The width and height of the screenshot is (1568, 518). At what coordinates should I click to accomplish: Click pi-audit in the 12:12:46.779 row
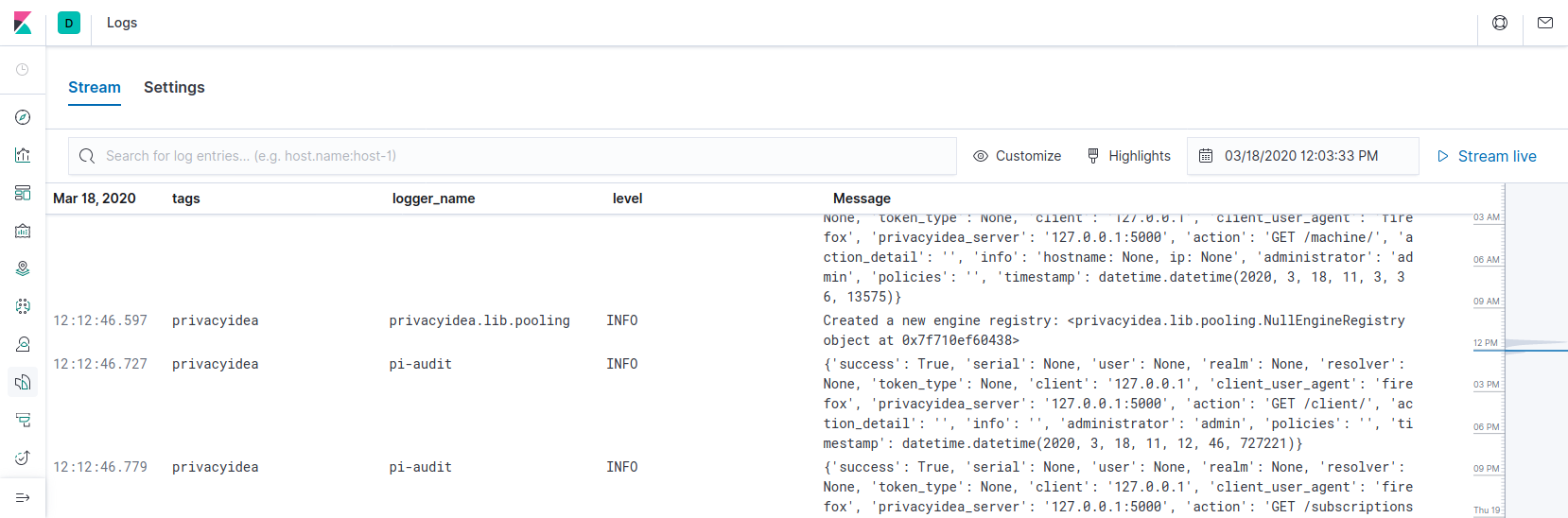pyautogui.click(x=421, y=467)
